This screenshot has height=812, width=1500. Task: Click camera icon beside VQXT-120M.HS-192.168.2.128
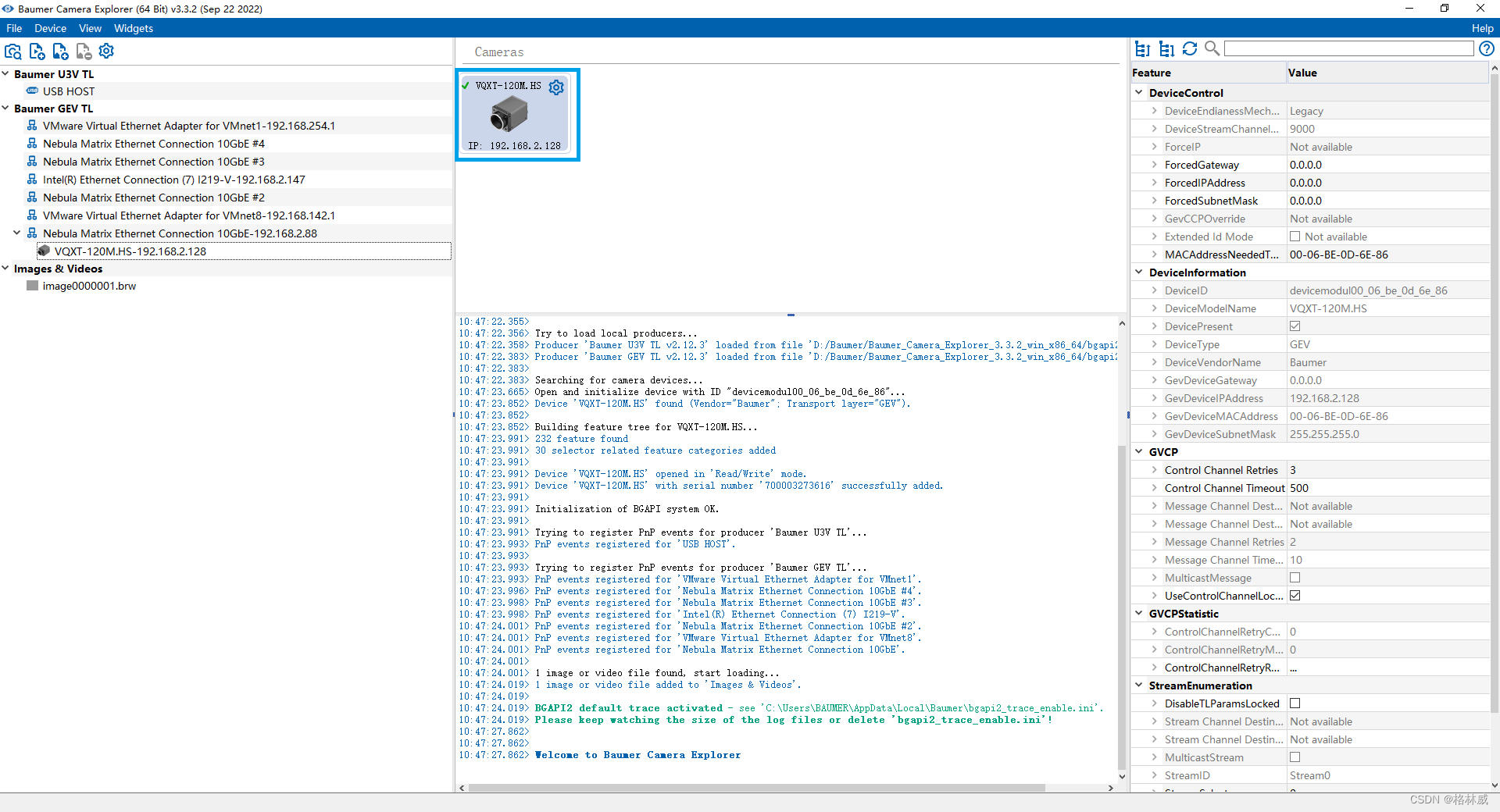[44, 251]
